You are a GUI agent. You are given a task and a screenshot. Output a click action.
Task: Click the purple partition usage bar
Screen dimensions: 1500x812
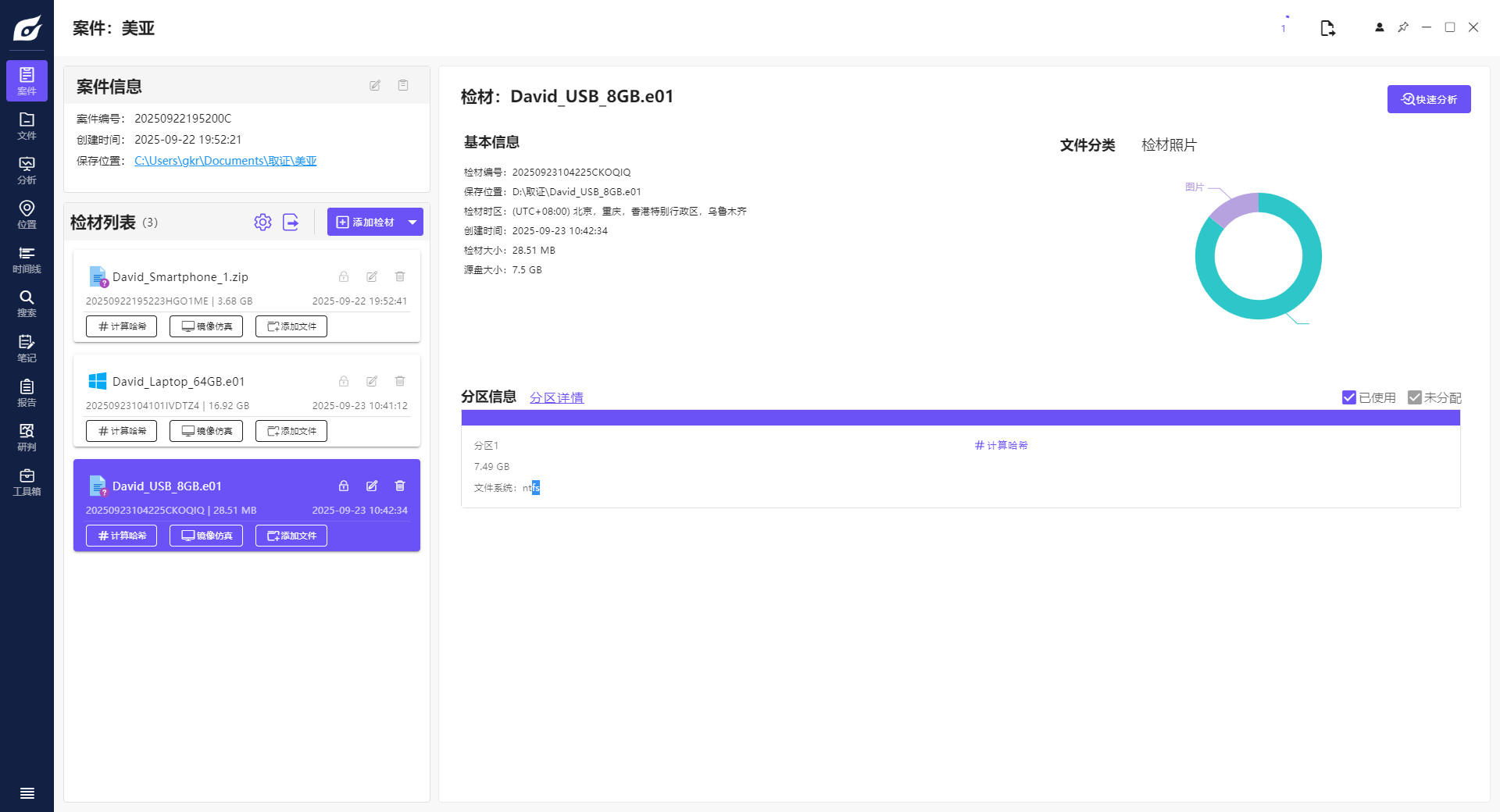tap(960, 418)
